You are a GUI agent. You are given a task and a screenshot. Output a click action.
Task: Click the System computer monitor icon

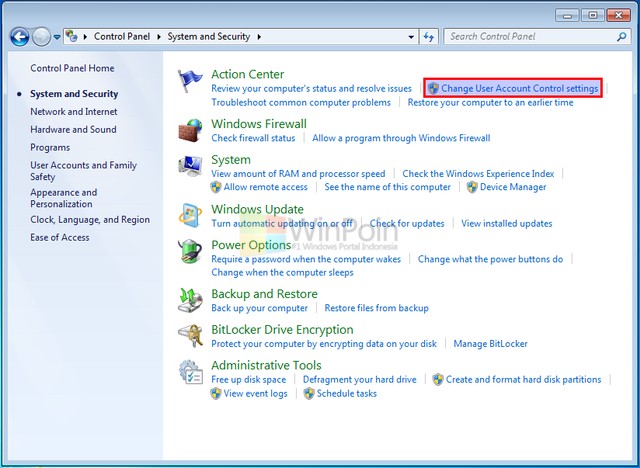click(x=190, y=166)
